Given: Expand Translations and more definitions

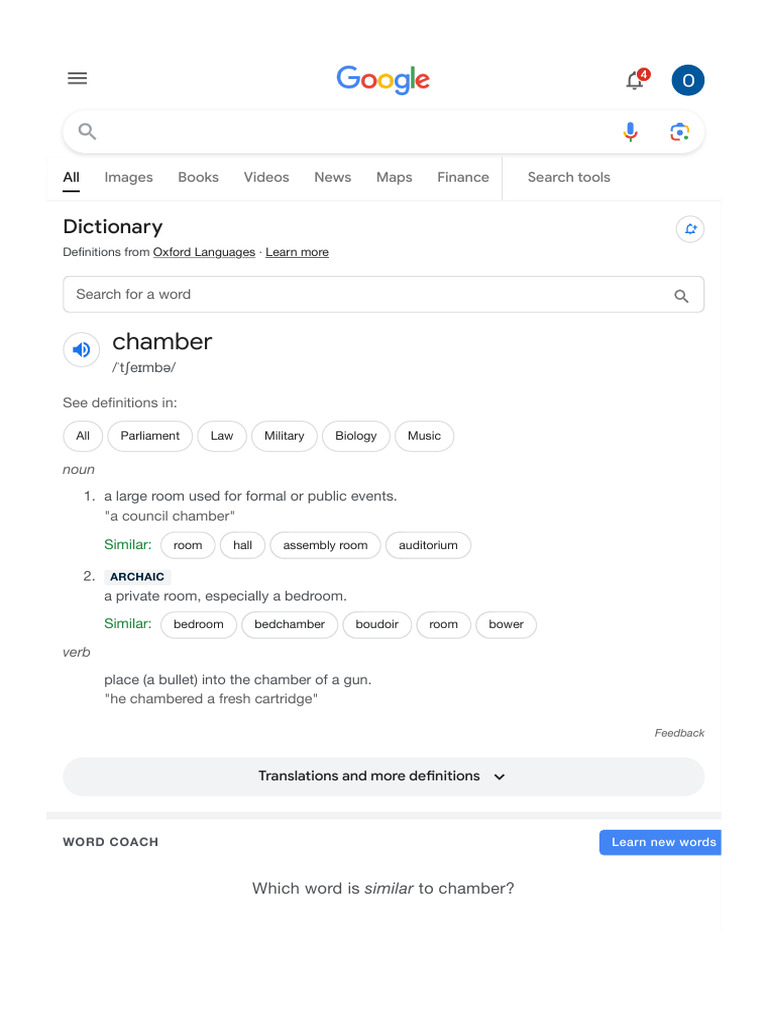Looking at the screenshot, I should click(383, 777).
